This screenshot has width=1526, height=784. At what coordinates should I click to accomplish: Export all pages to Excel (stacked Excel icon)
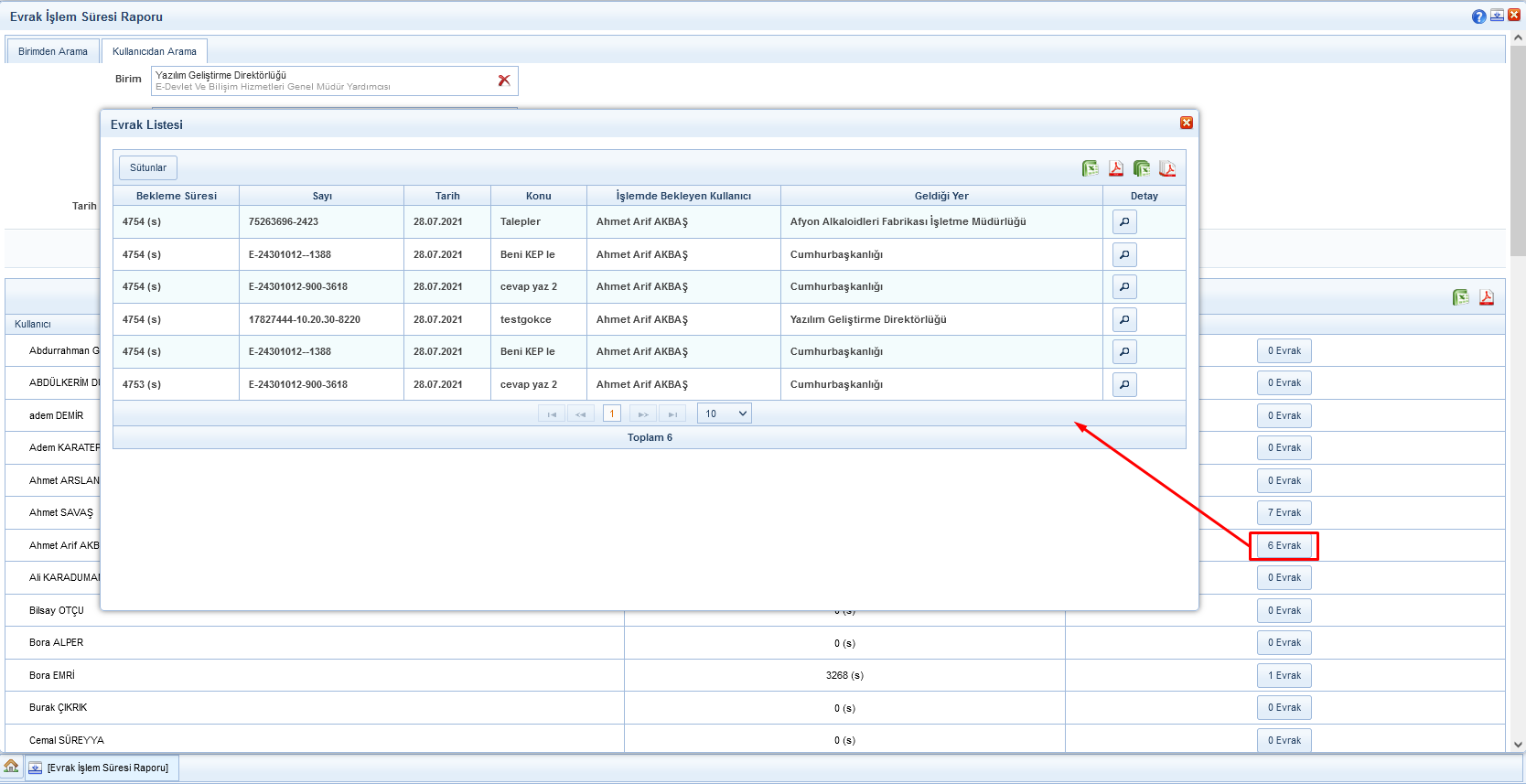[x=1142, y=168]
